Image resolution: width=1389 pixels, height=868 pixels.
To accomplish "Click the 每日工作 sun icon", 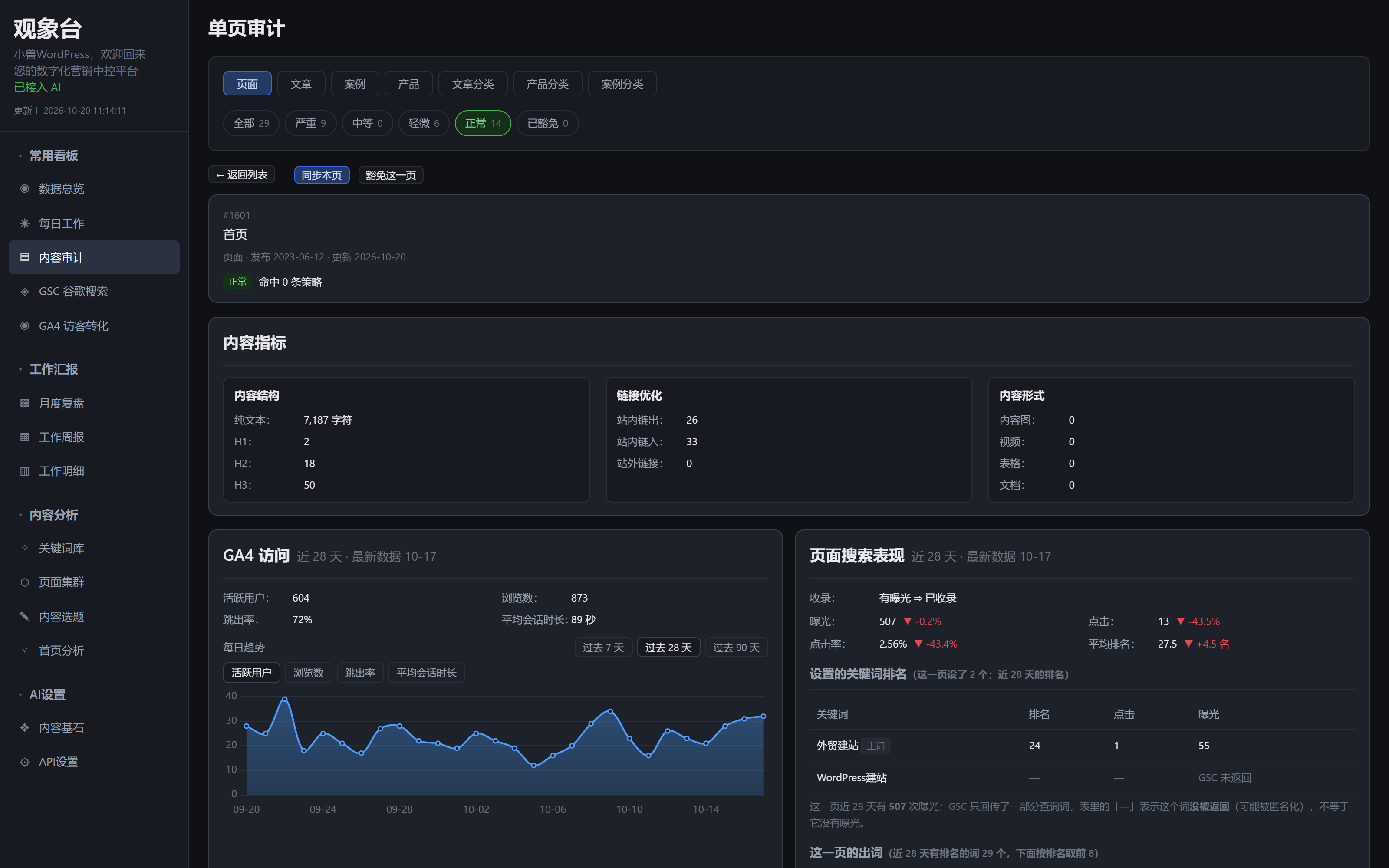I will coord(25,224).
